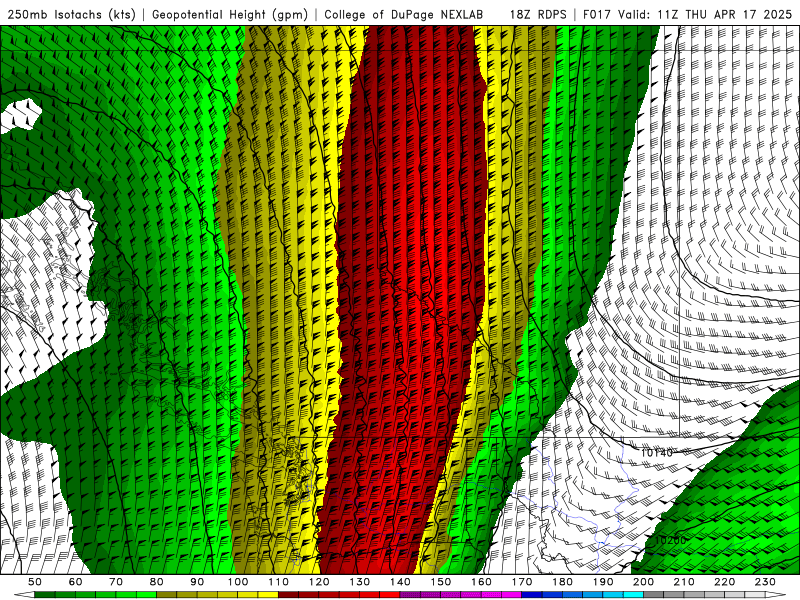Click the 60 value on the legend scale
Screen dimensions: 800x600
pos(75,582)
